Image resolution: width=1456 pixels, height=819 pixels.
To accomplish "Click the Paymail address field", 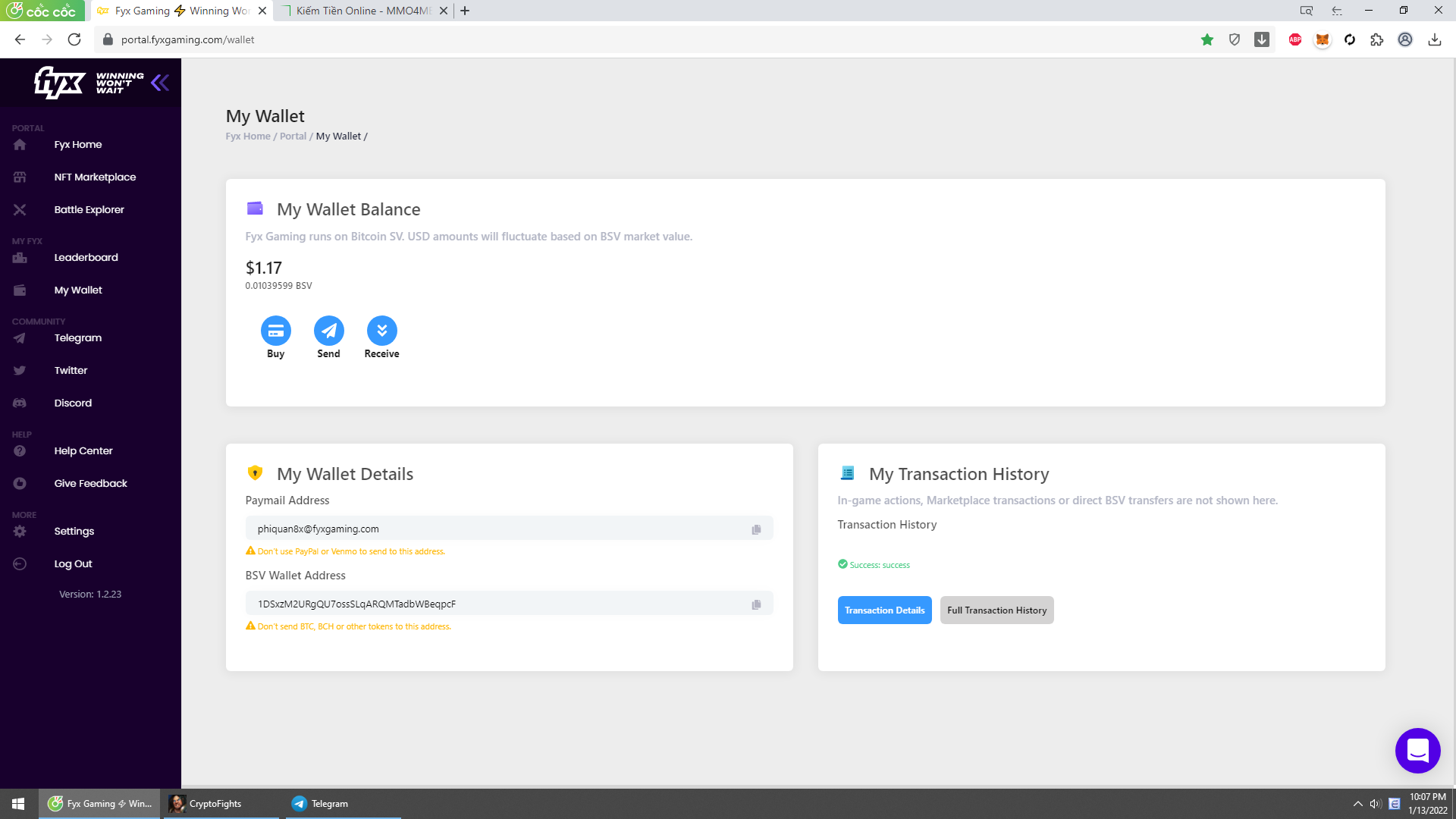I will point(500,529).
